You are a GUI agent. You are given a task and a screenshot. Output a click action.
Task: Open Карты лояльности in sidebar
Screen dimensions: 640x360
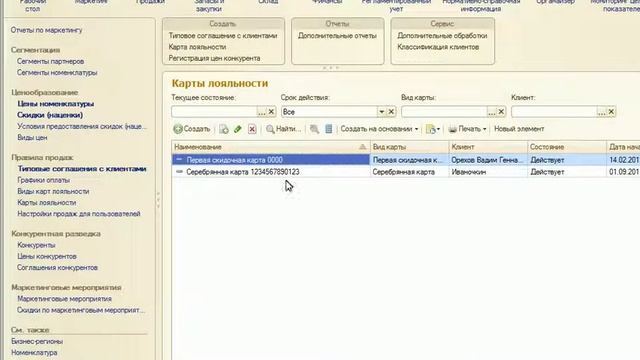[x=47, y=202]
